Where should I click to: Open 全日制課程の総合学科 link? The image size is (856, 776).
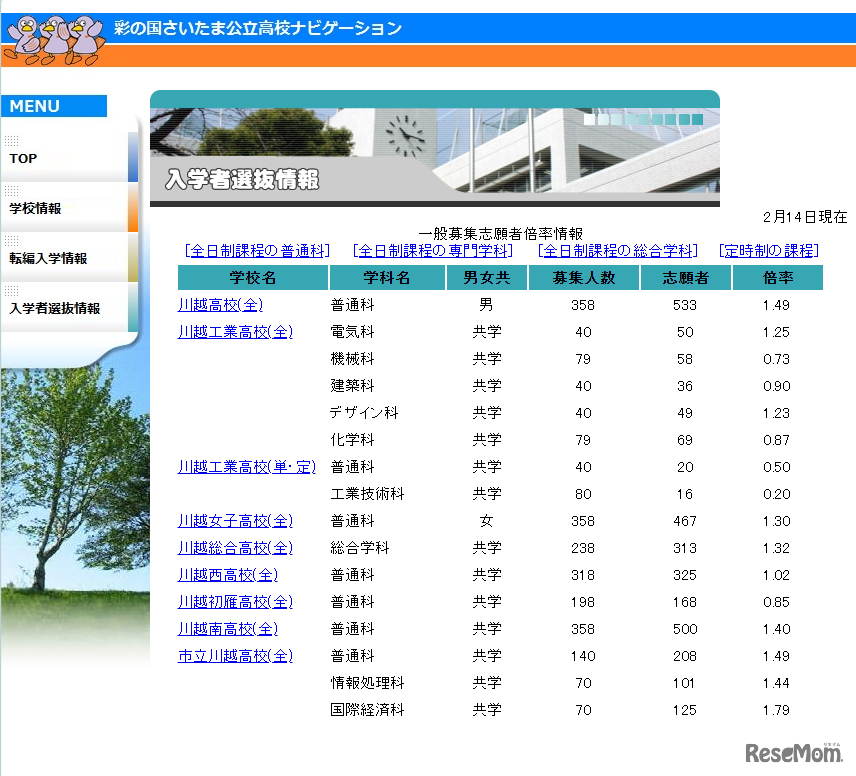point(617,251)
